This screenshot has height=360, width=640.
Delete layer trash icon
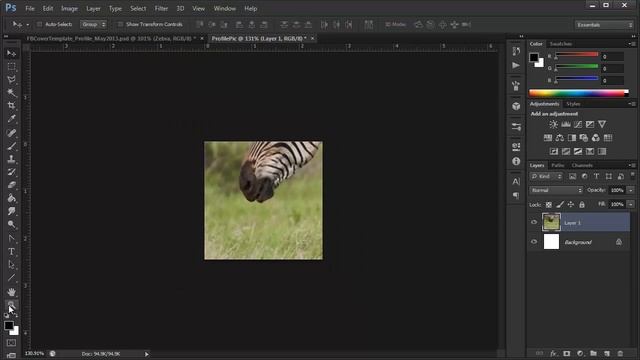[620, 353]
